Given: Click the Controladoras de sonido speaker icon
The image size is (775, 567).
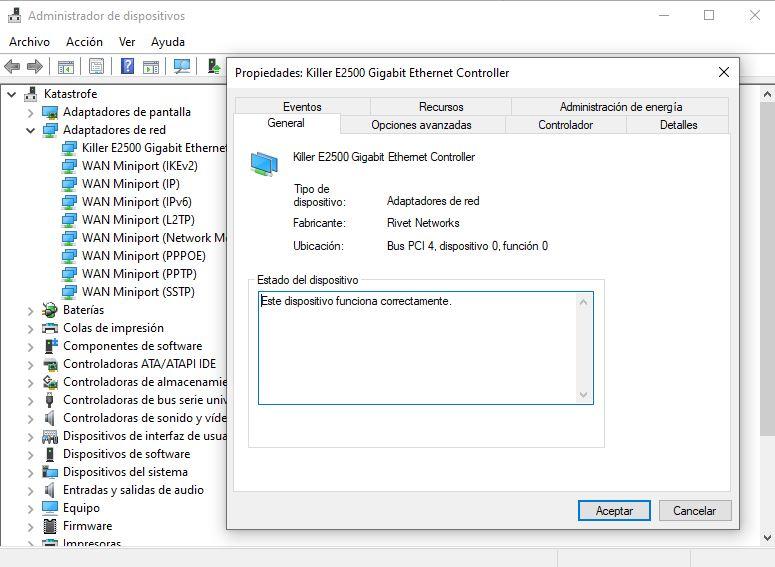Looking at the screenshot, I should pos(49,418).
